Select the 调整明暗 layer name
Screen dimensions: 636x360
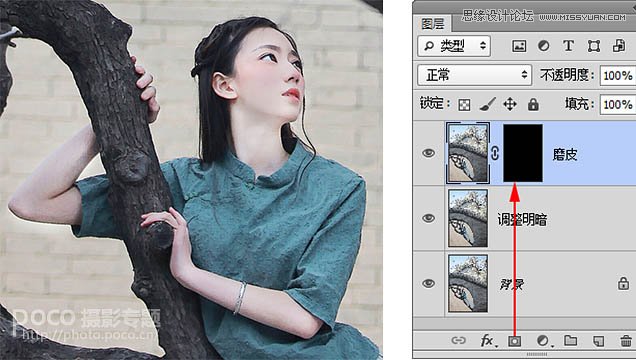(x=522, y=219)
